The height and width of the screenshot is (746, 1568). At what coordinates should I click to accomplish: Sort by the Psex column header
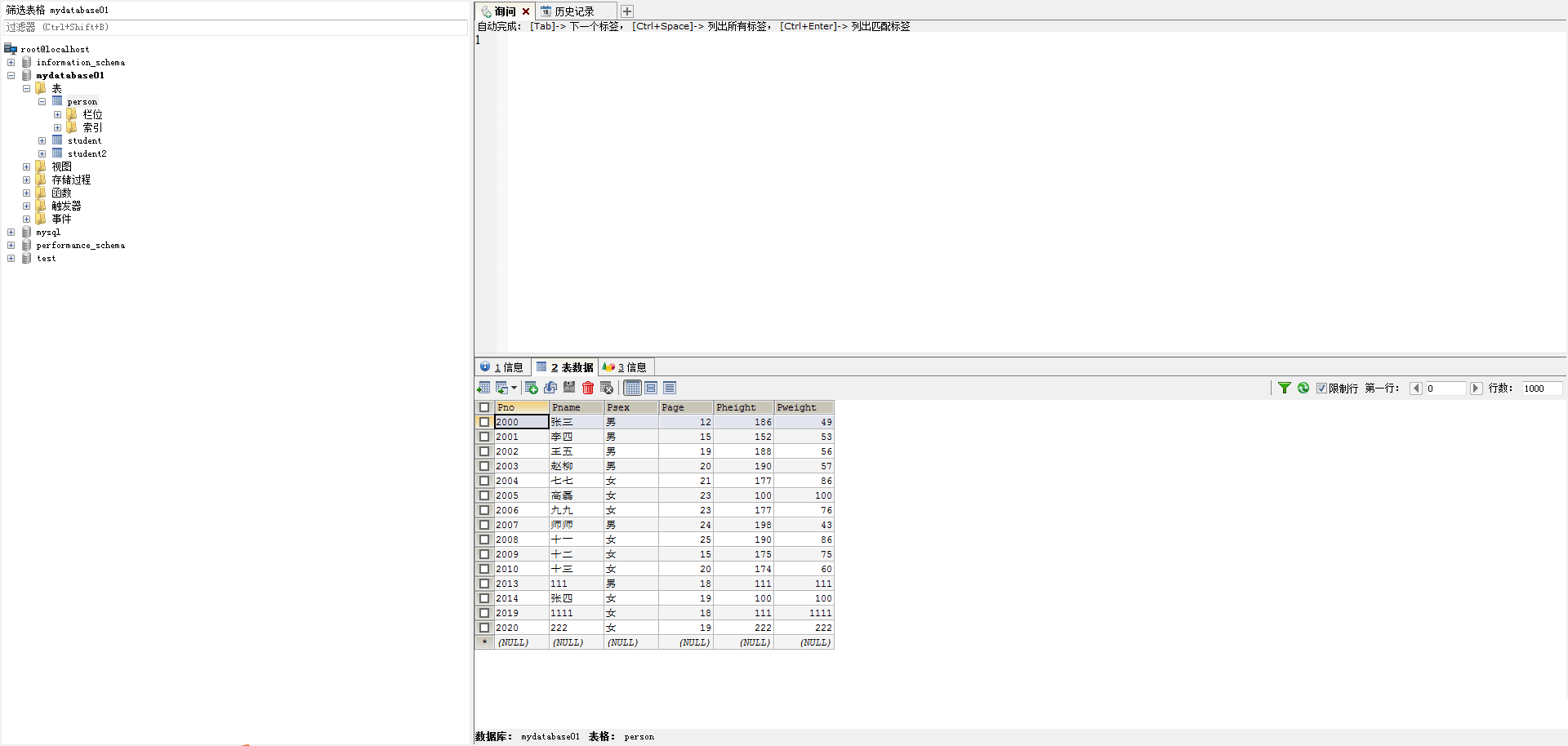(x=631, y=407)
